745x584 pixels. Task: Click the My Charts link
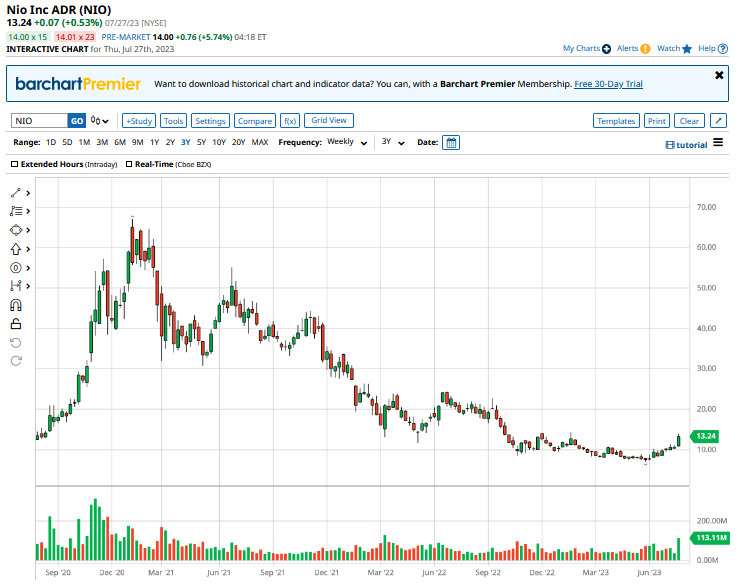tap(581, 48)
